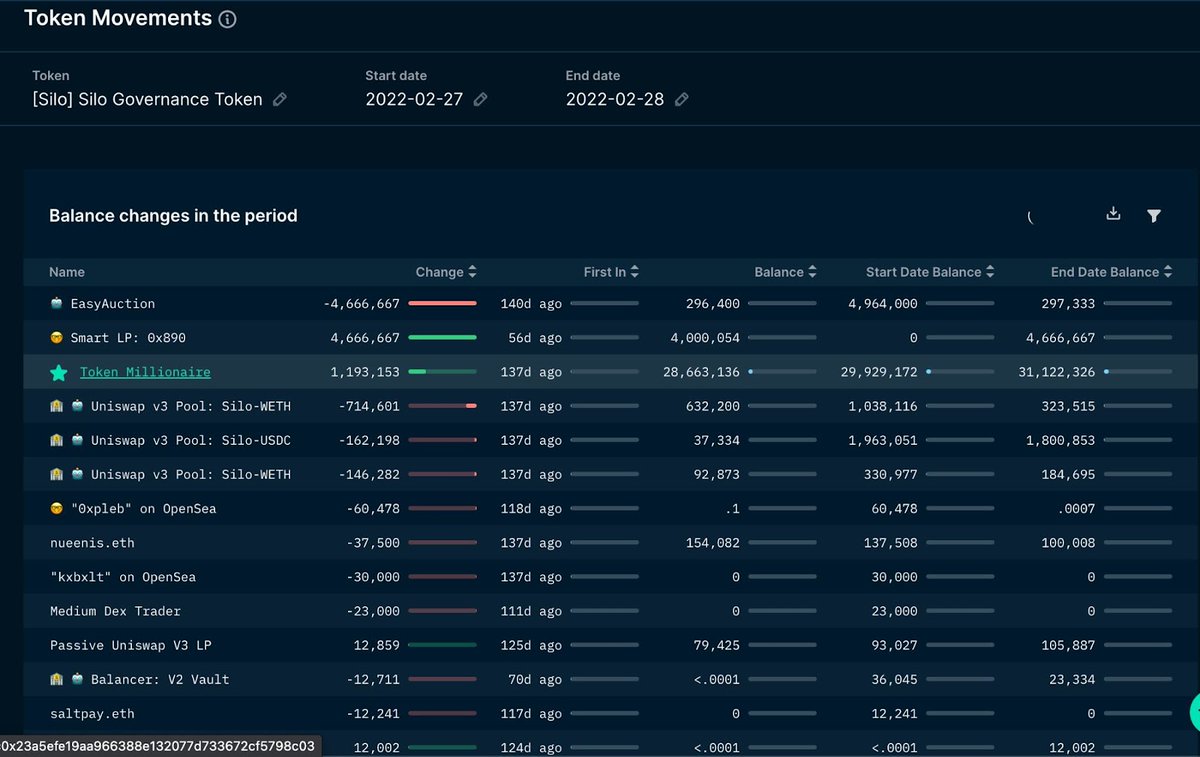
Task: Select the Balancer: V2 Vault entry
Action: (160, 679)
